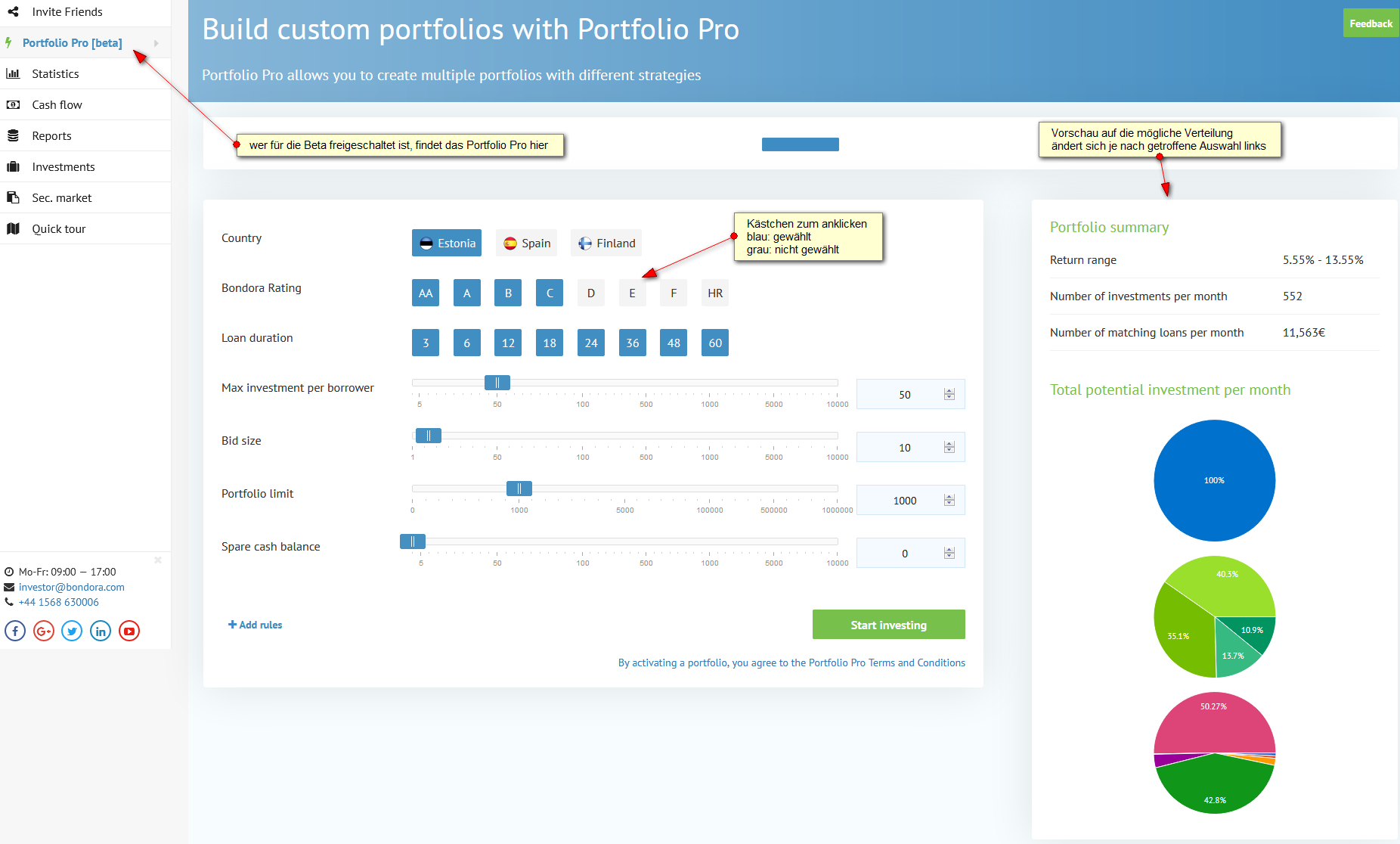Image resolution: width=1400 pixels, height=844 pixels.
Task: Click the Start investing button
Action: [888, 625]
